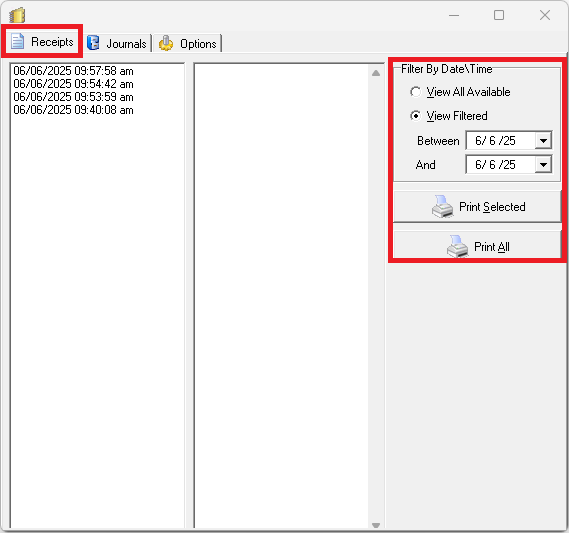Minimize the receipts window

coord(454,15)
